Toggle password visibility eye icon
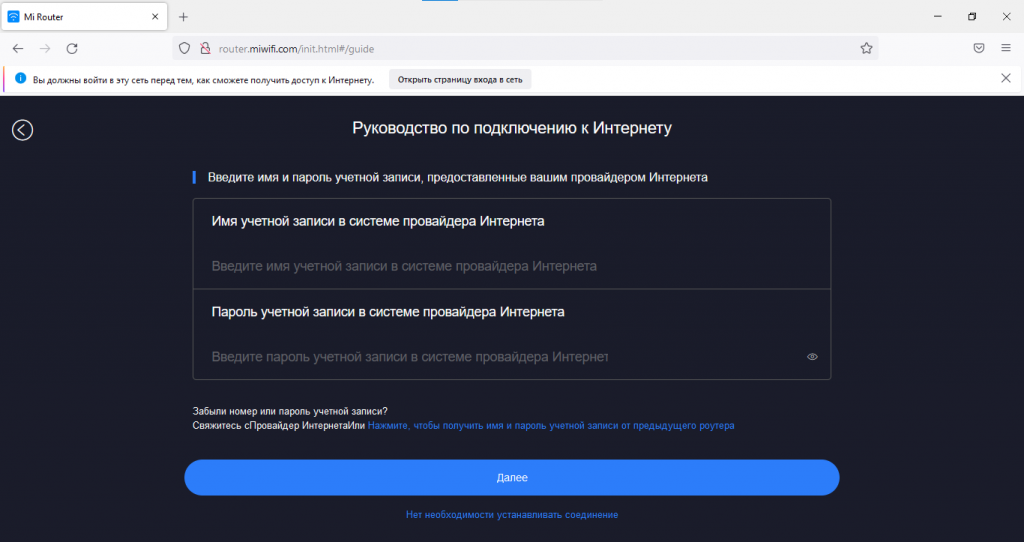Image resolution: width=1024 pixels, height=542 pixels. coord(812,357)
